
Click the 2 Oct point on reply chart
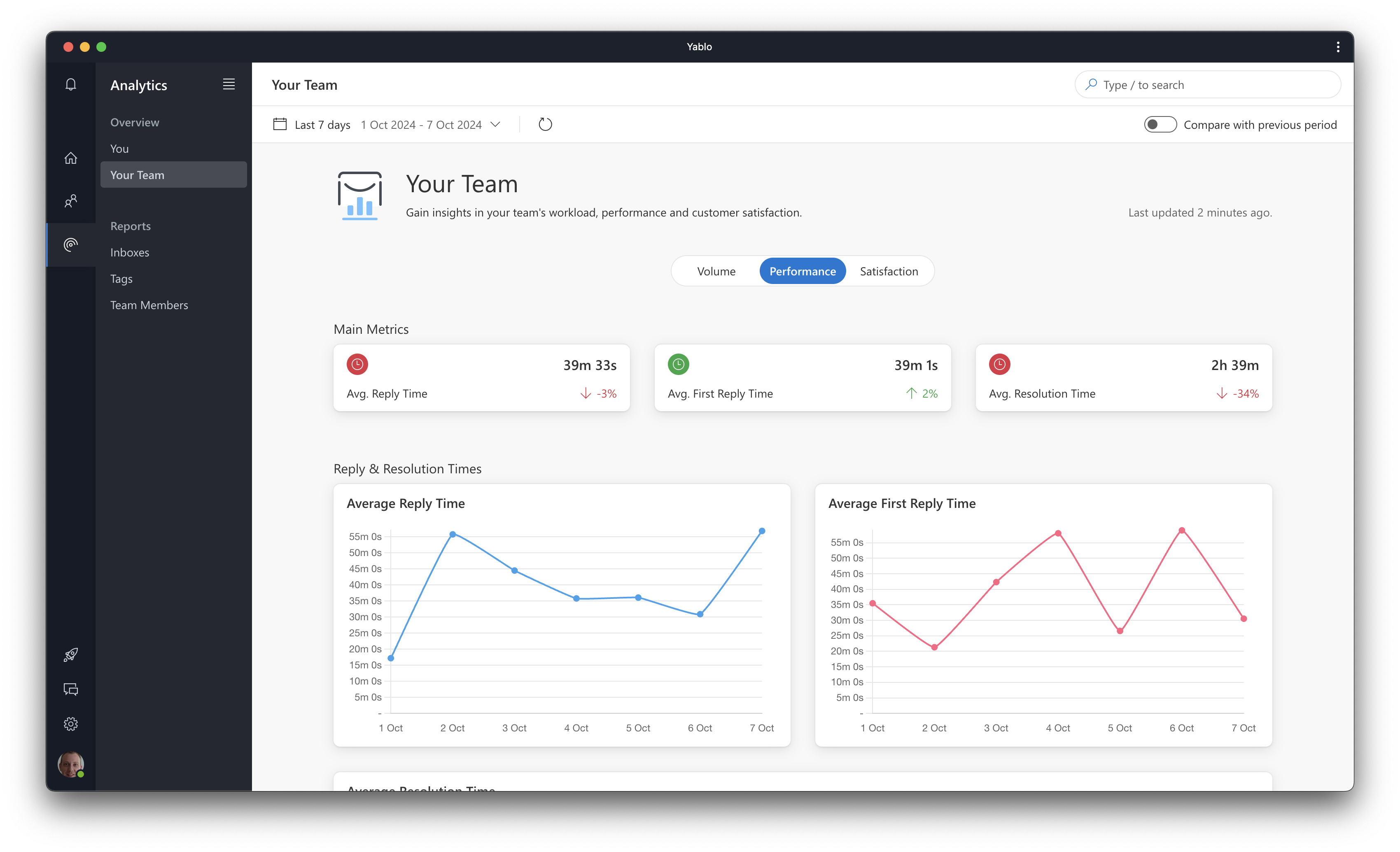pyautogui.click(x=452, y=534)
